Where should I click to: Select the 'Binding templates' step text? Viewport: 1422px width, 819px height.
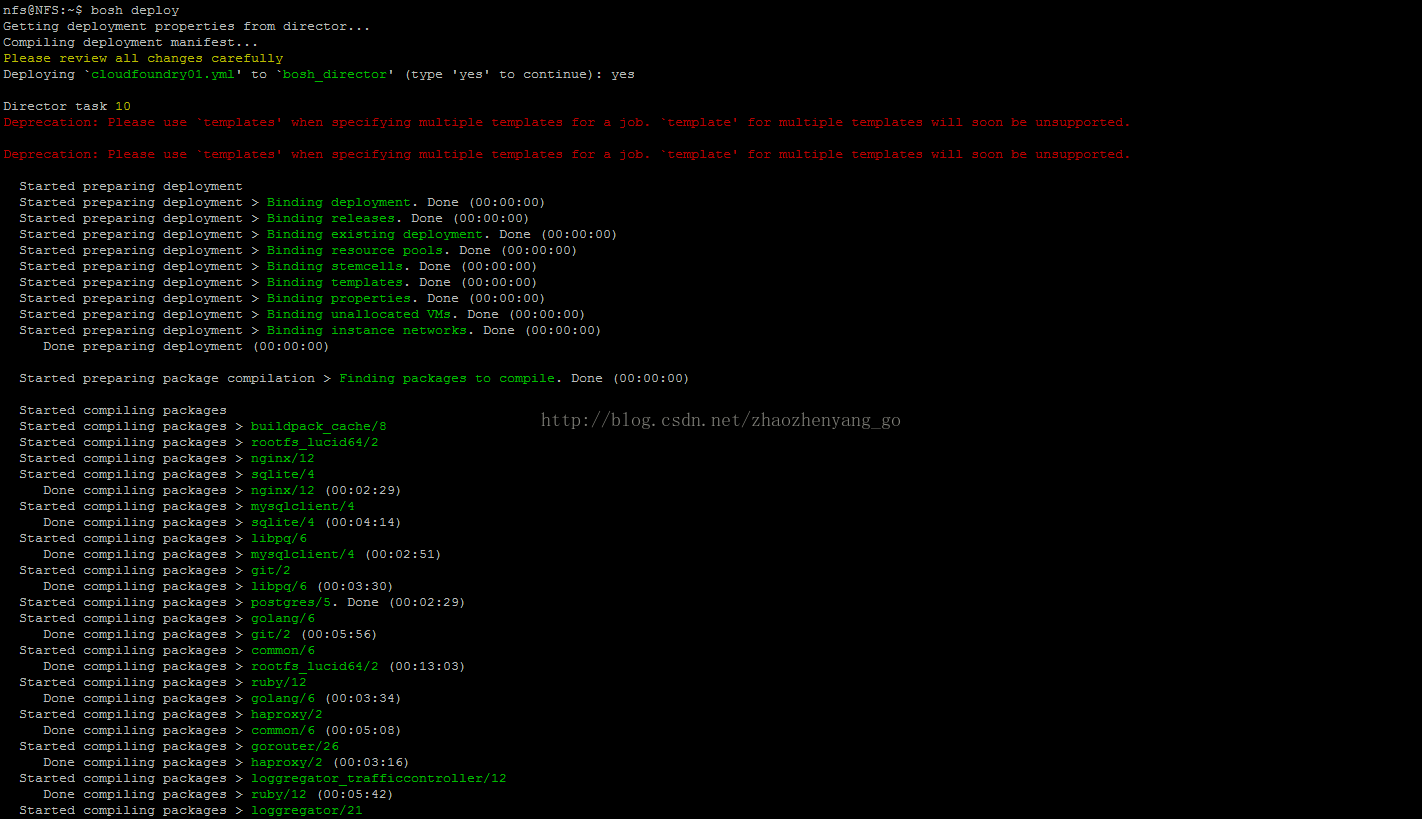(x=335, y=282)
